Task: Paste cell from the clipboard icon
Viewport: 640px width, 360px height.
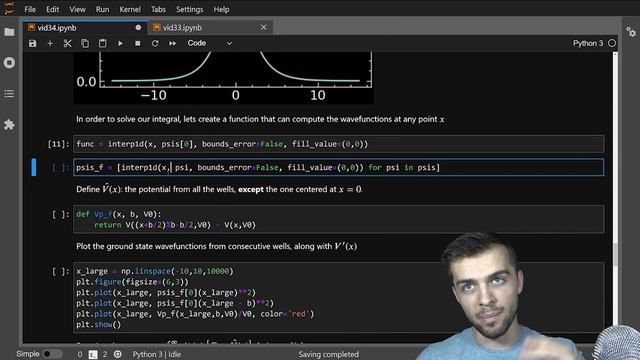Action: coord(102,43)
